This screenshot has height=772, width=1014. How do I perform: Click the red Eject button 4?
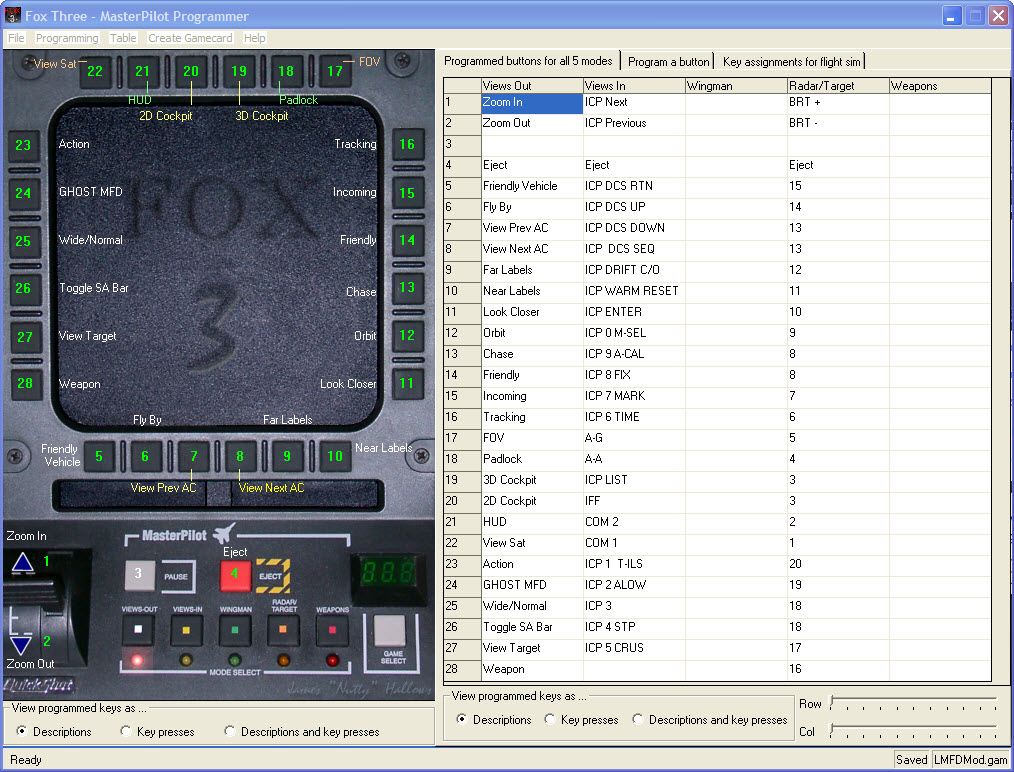235,574
